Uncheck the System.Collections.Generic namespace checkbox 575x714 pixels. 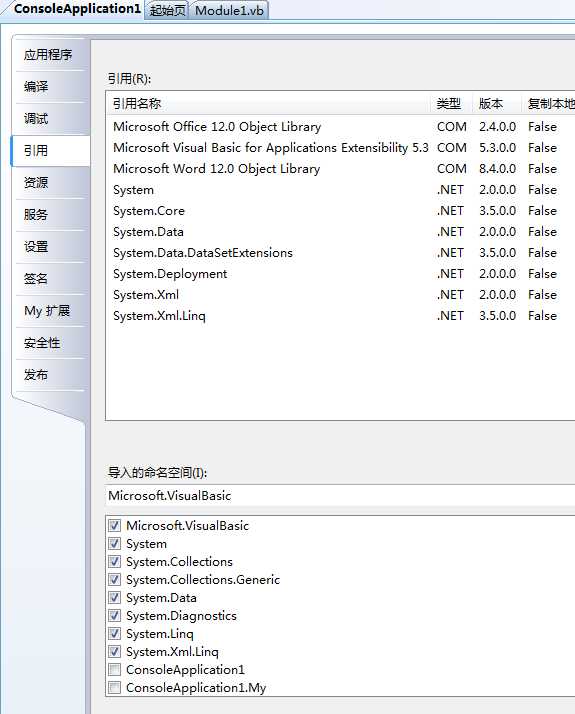[x=115, y=580]
